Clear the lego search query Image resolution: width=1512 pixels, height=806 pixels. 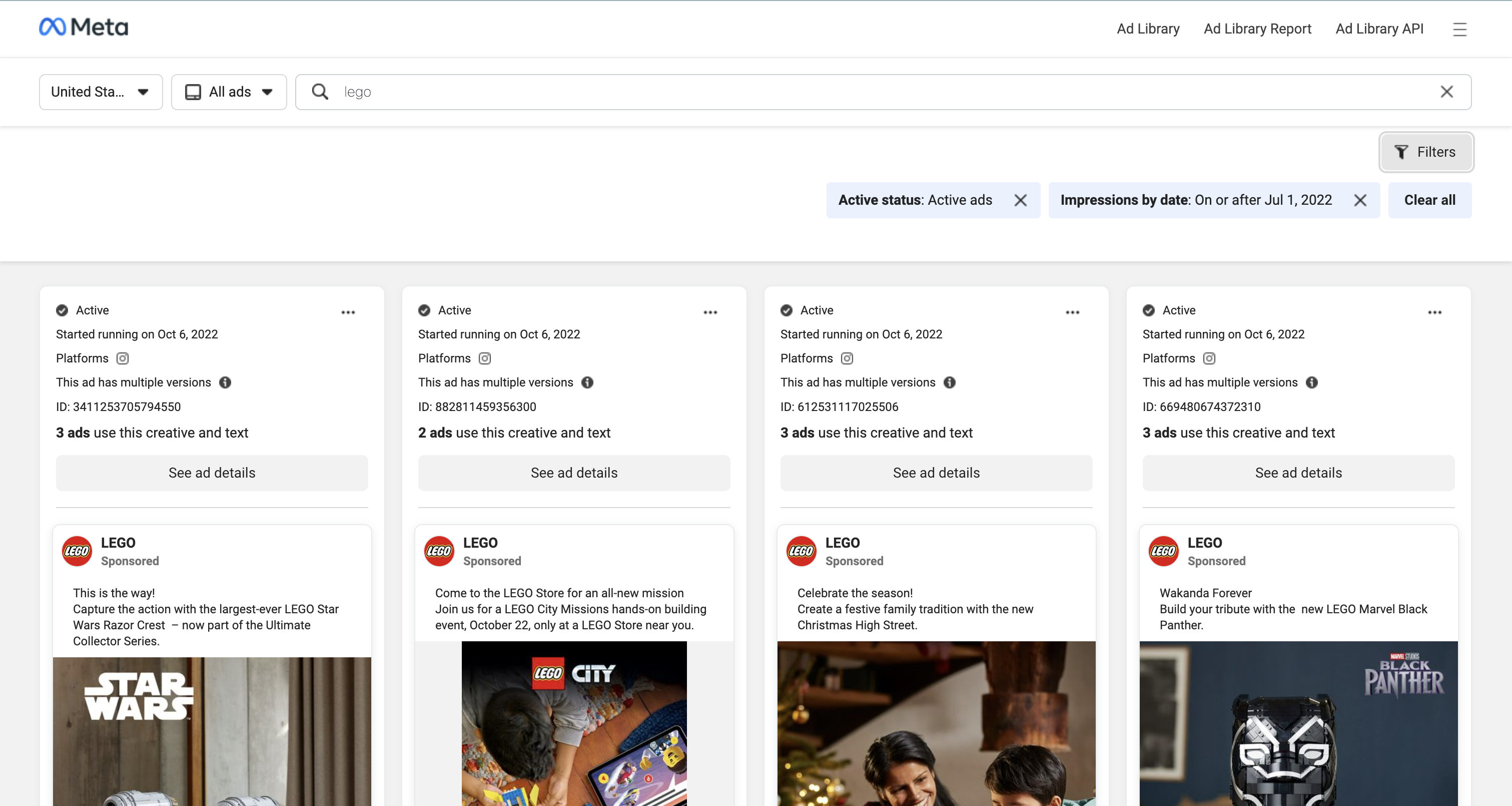[1446, 92]
